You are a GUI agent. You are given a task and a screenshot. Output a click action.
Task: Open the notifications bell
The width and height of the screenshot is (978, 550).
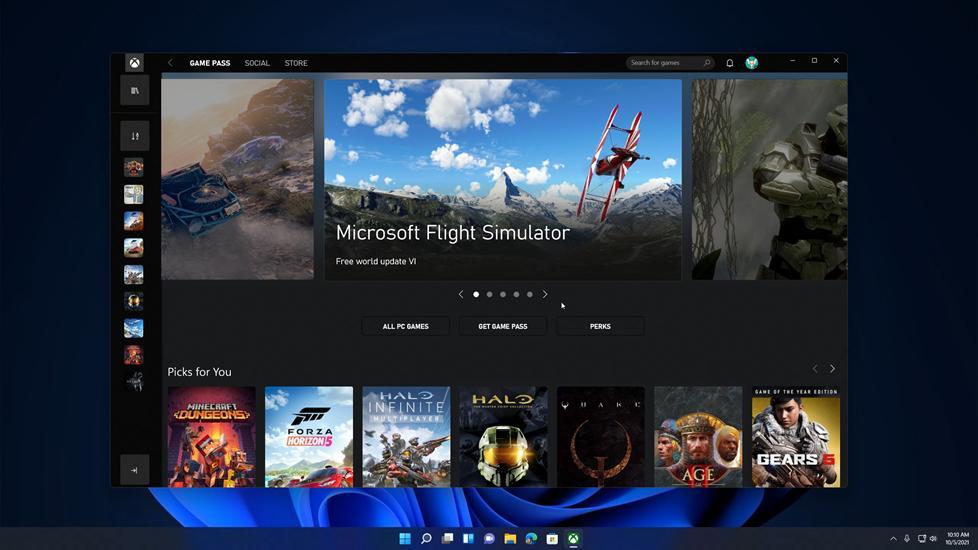[729, 63]
